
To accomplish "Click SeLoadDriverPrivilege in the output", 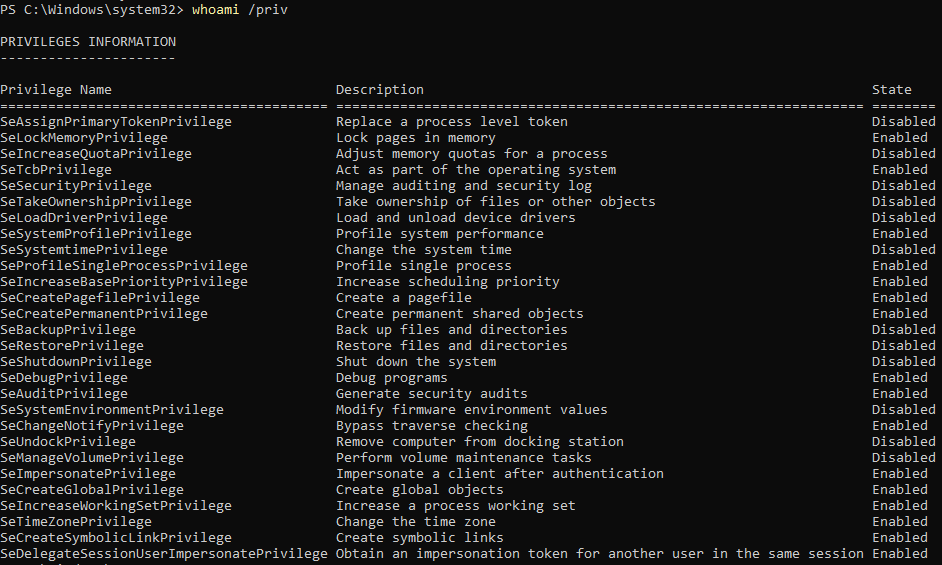I will [84, 218].
